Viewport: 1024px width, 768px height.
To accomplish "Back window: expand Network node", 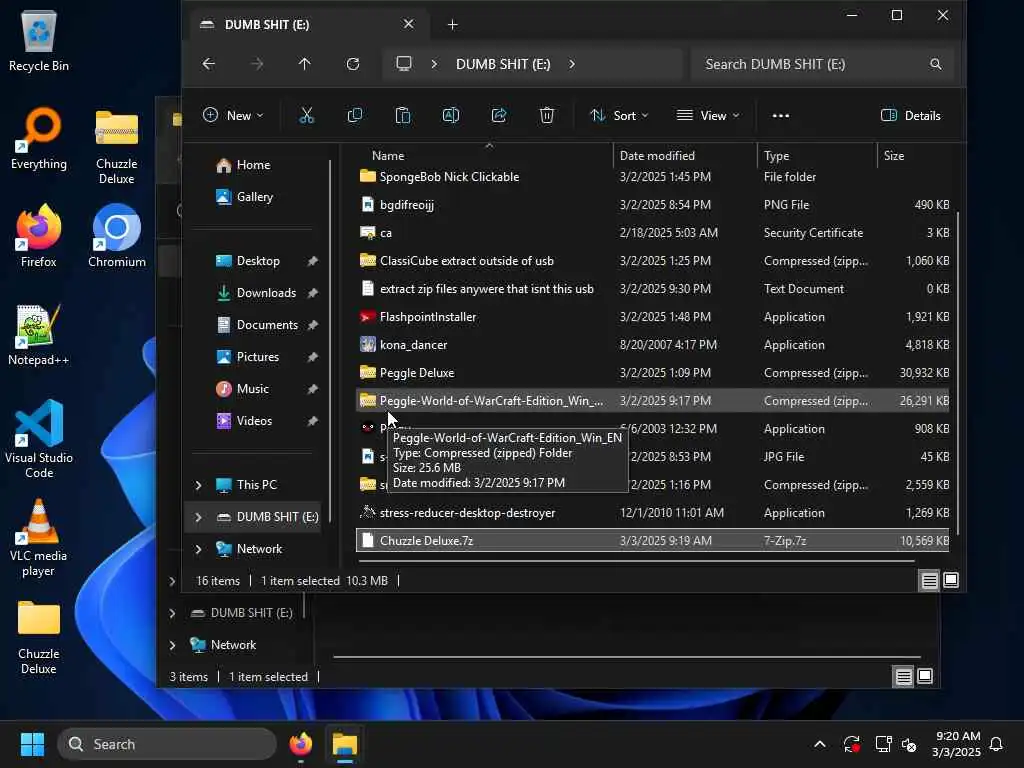I will [x=172, y=645].
